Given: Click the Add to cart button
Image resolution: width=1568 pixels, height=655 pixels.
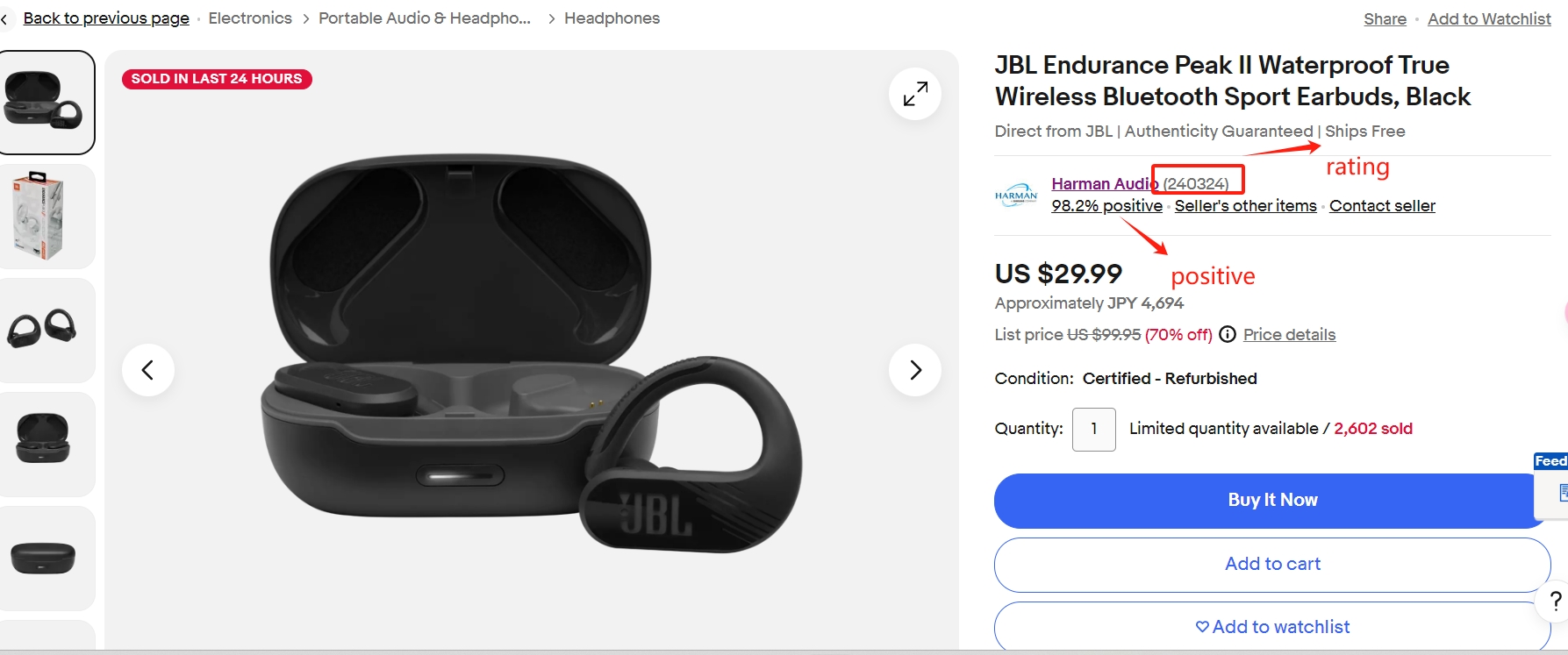Looking at the screenshot, I should point(1272,565).
